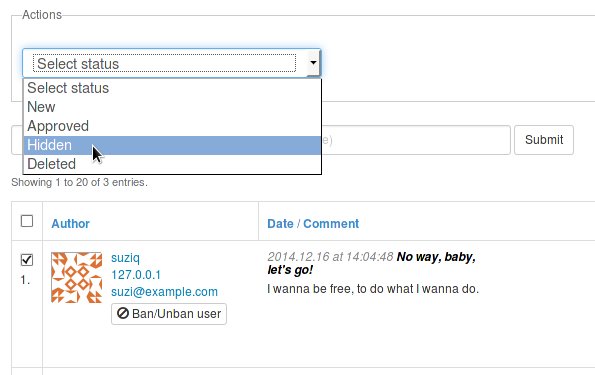Open the suziq author link
This screenshot has width=595, height=375.
tap(125, 258)
